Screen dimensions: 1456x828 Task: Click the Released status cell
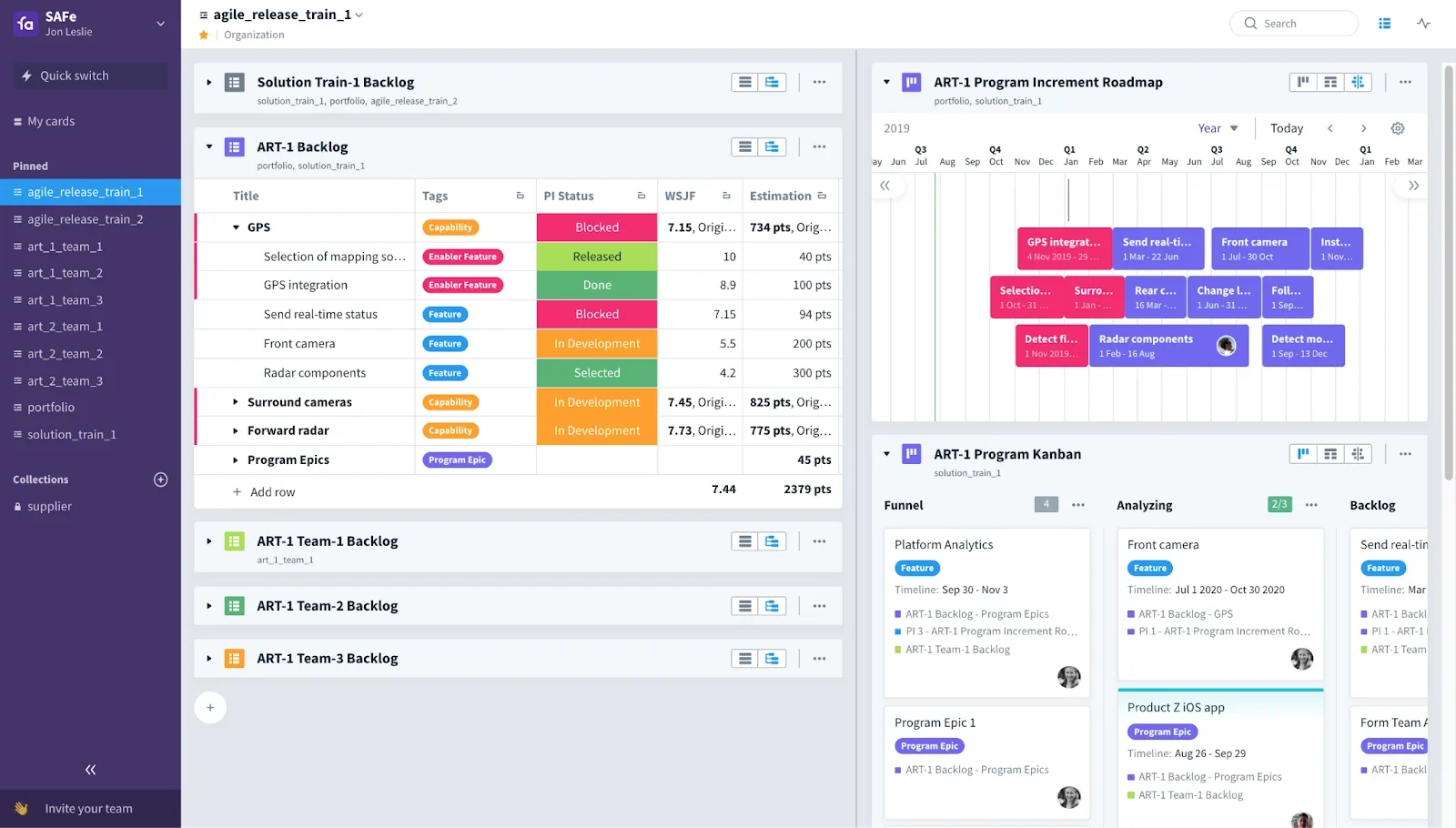pyautogui.click(x=597, y=257)
